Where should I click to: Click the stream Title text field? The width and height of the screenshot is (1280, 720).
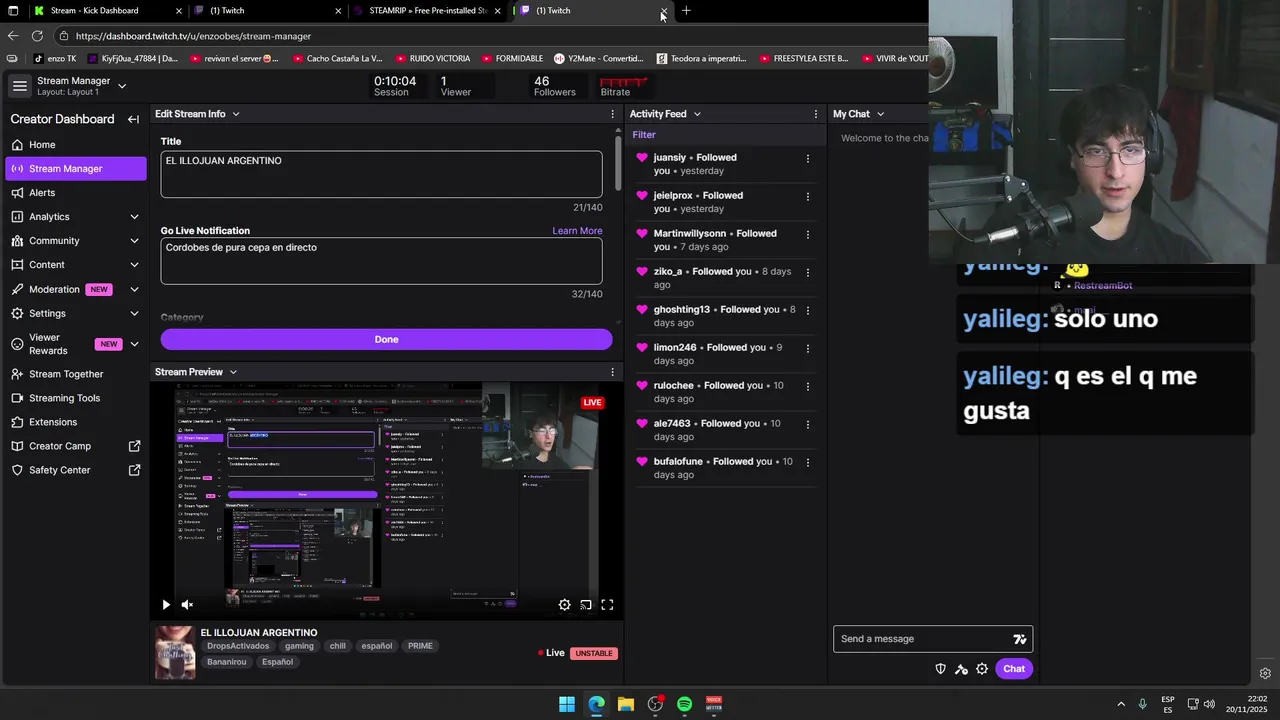click(381, 174)
